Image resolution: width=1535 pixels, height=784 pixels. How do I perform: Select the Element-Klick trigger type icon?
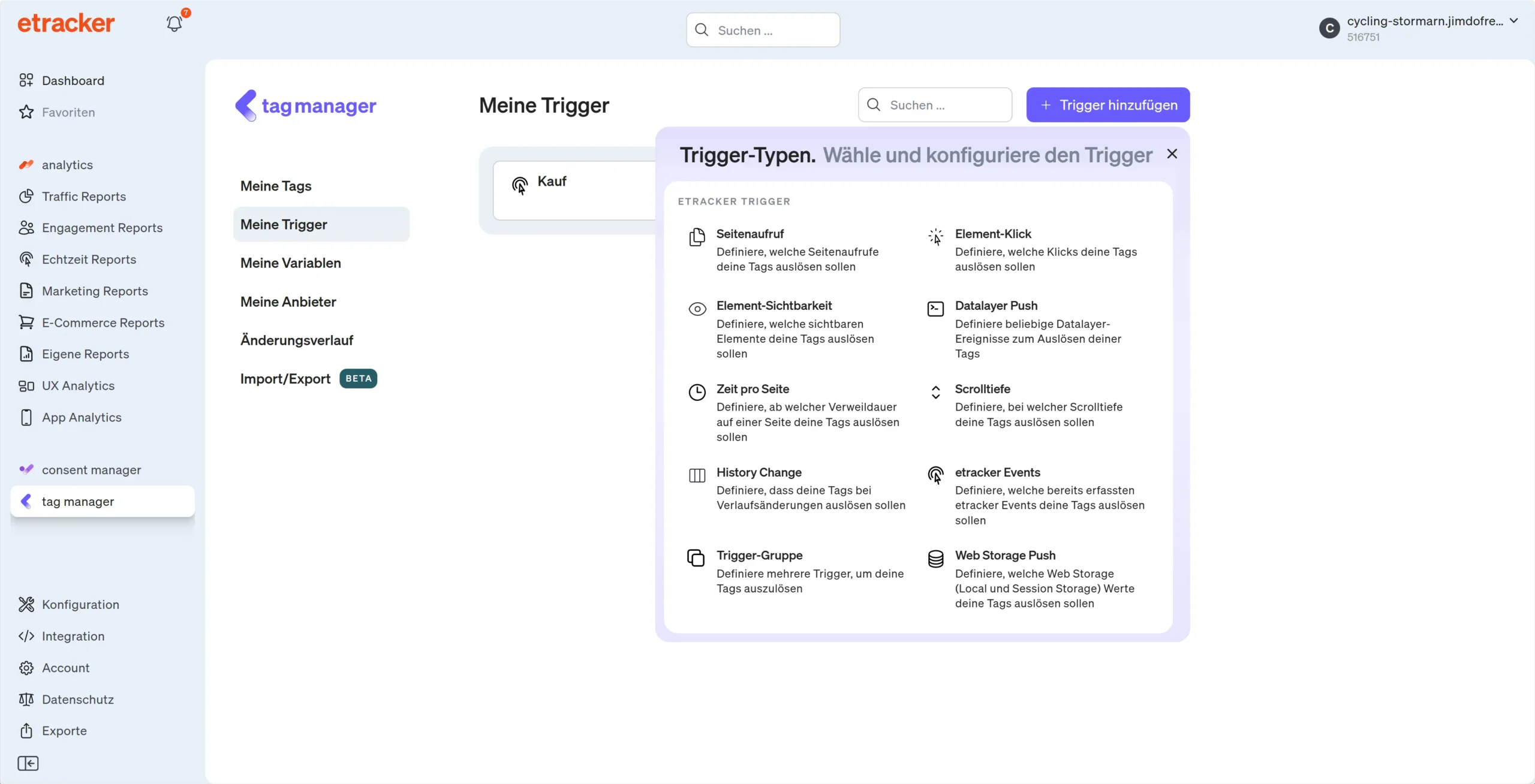(935, 237)
